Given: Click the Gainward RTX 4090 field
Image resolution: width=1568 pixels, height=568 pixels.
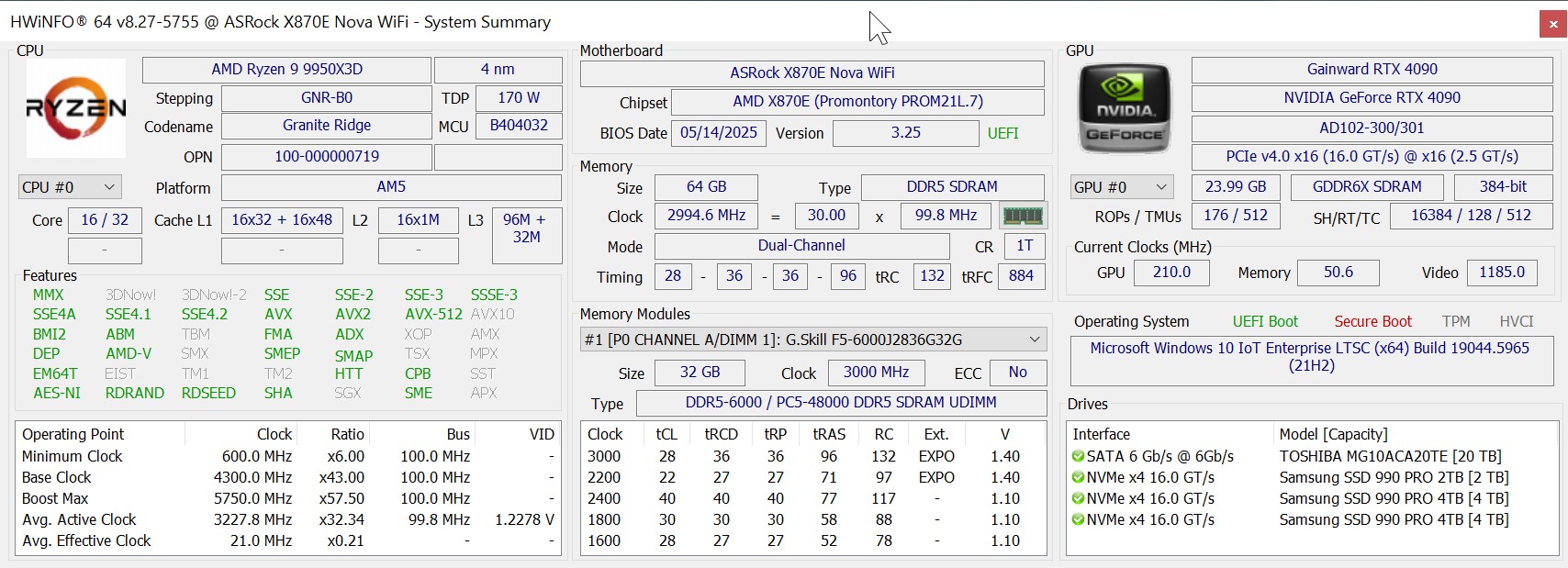Looking at the screenshot, I should [x=1372, y=70].
